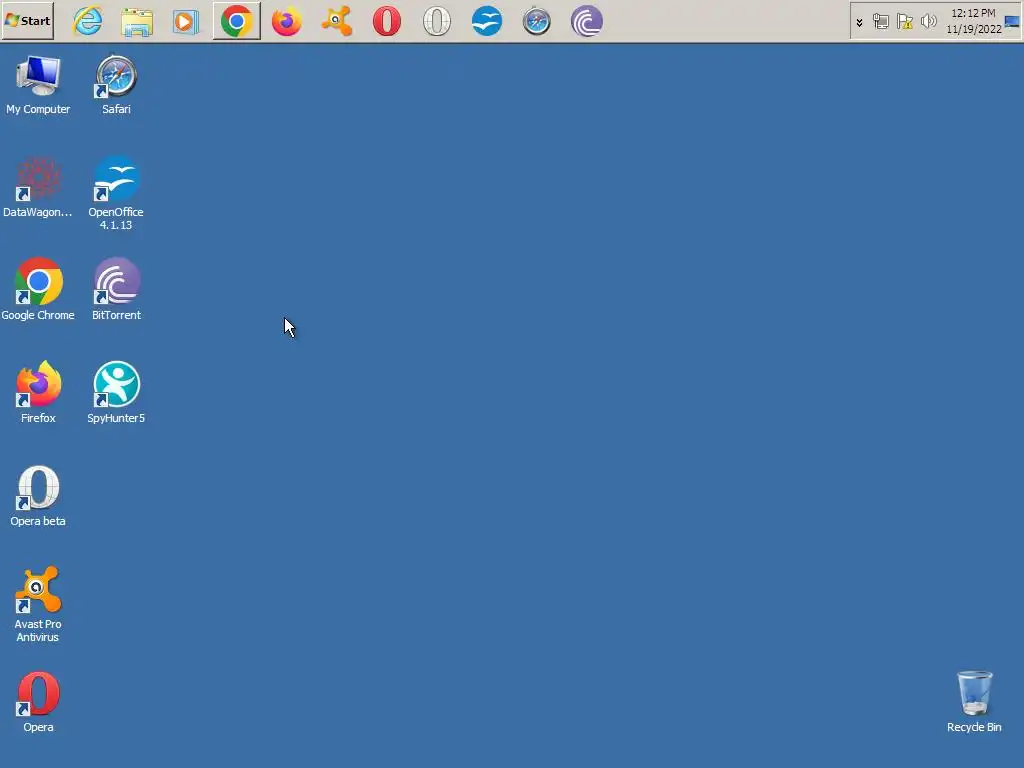The width and height of the screenshot is (1024, 768).
Task: Launch Safari compass icon in the taskbar
Action: click(537, 21)
